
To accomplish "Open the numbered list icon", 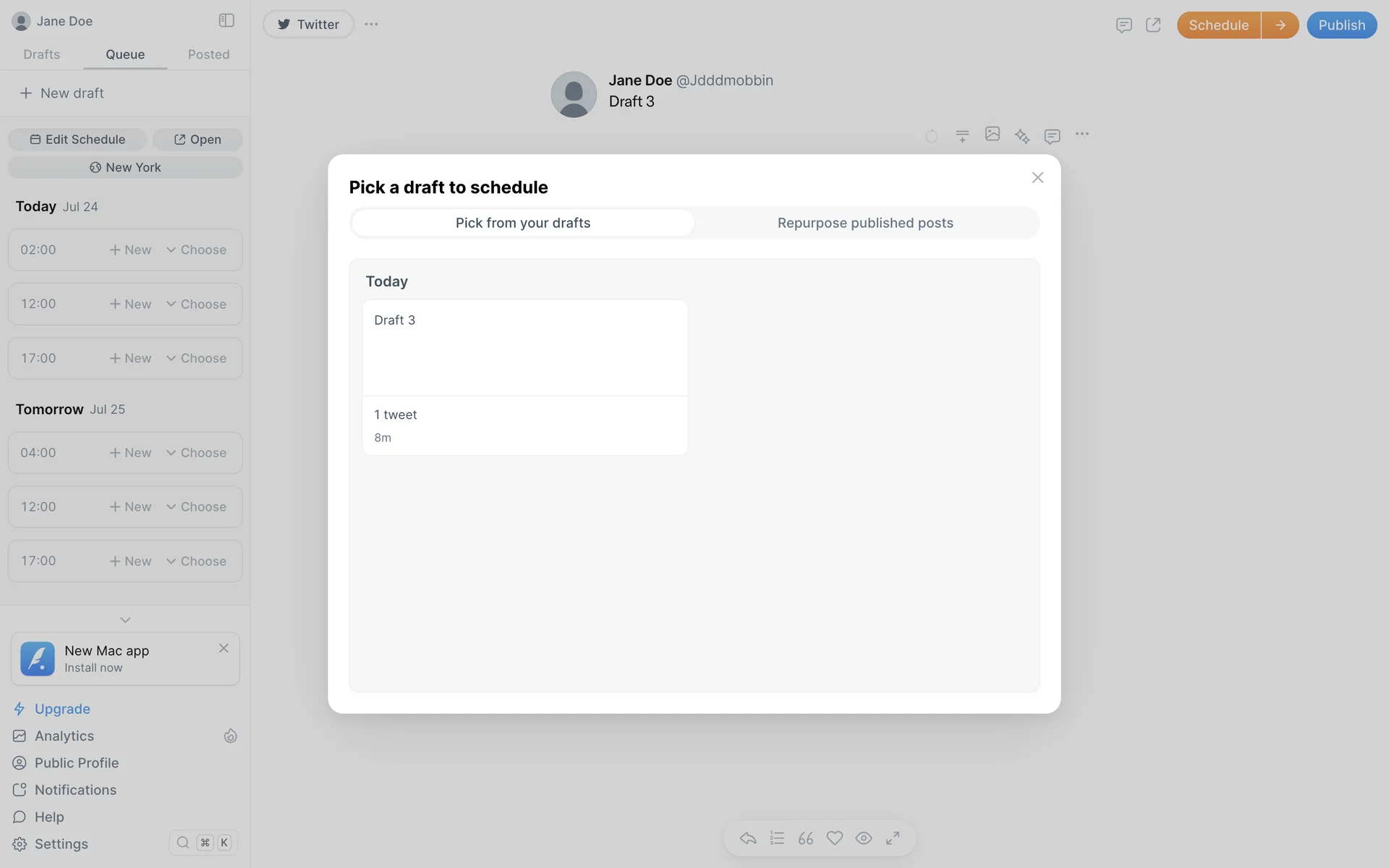I will (777, 838).
